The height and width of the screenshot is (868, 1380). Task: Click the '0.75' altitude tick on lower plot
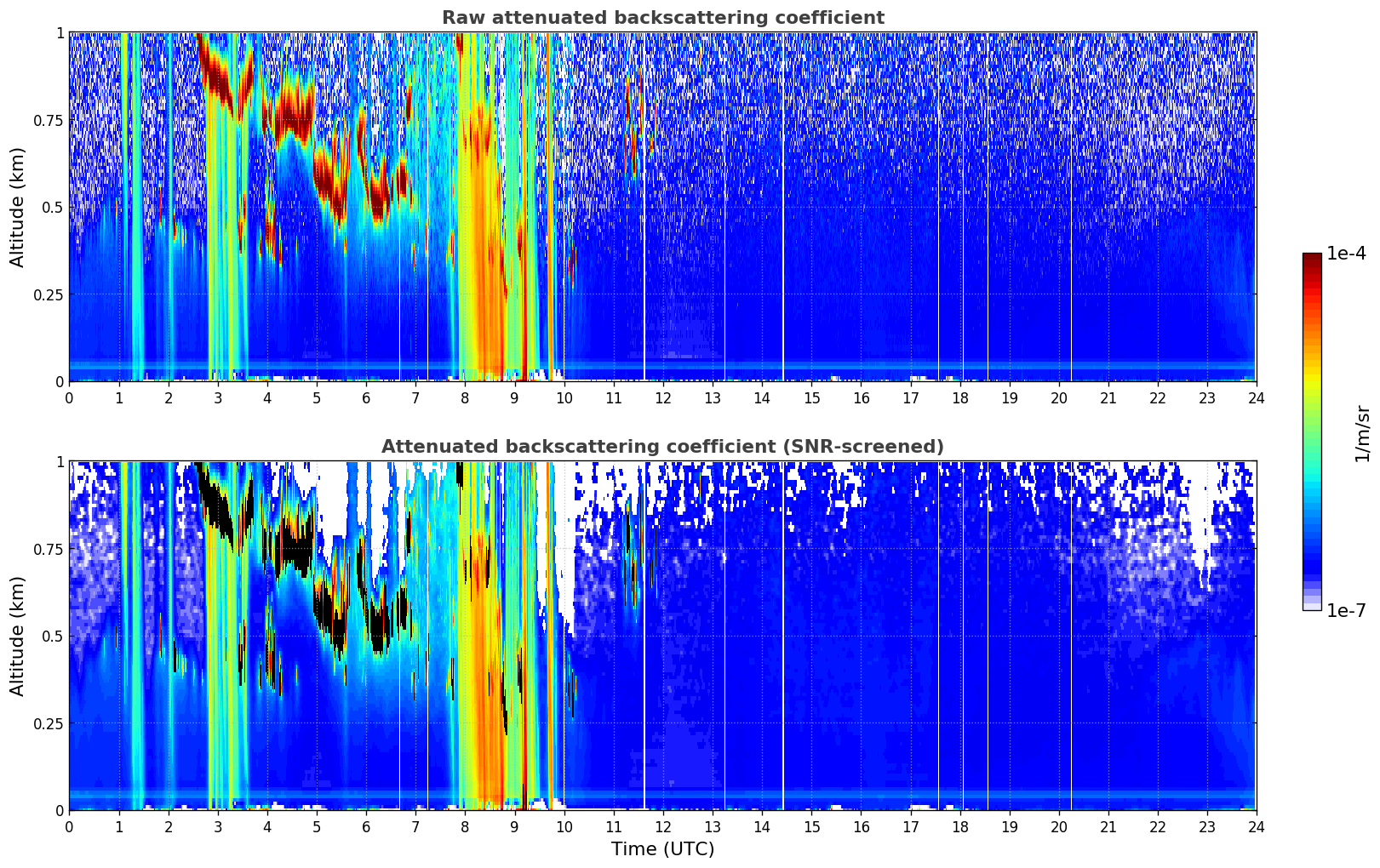point(49,549)
